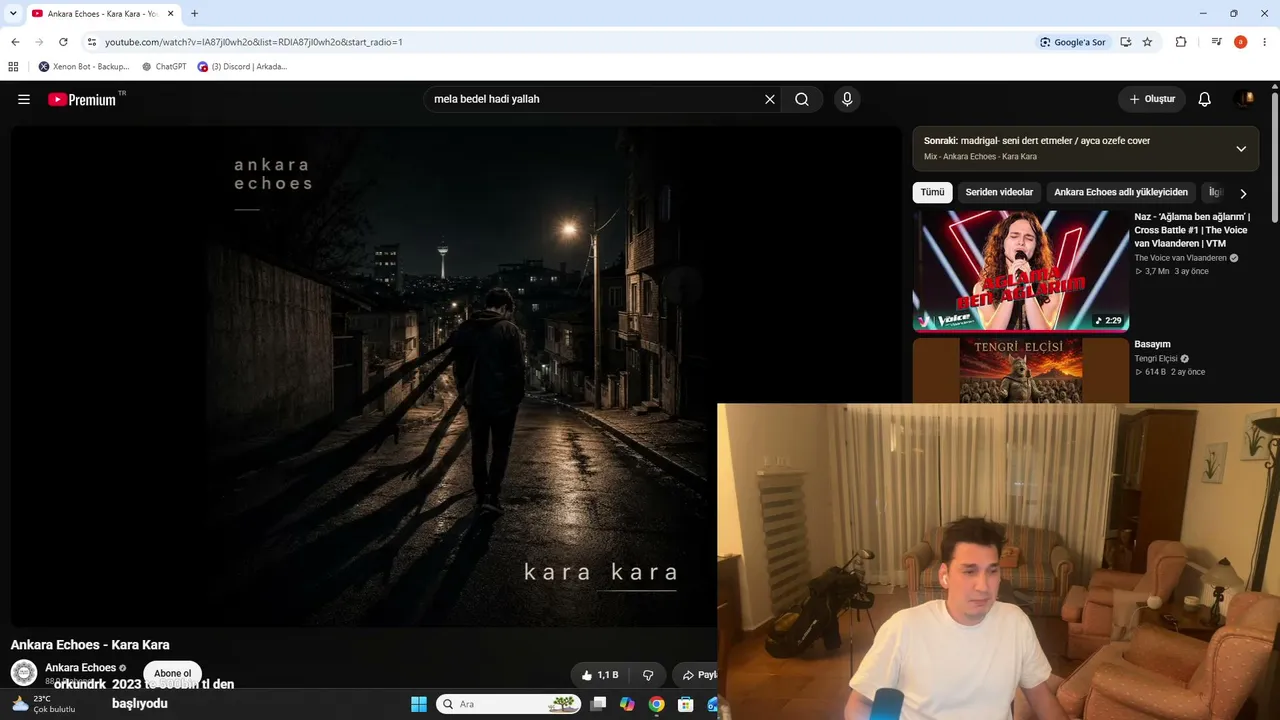Open the Discord bookmark

coord(242,67)
